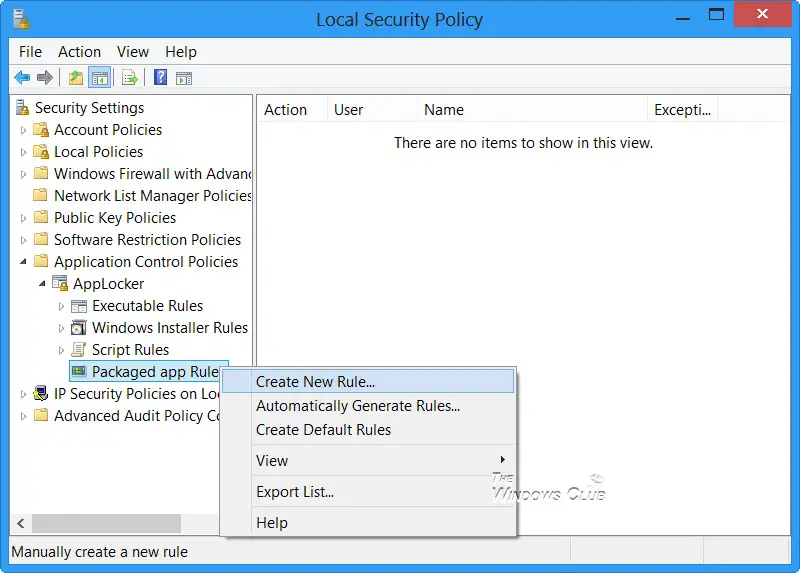This screenshot has width=800, height=573.
Task: Select the Local Policies label
Action: point(98,152)
